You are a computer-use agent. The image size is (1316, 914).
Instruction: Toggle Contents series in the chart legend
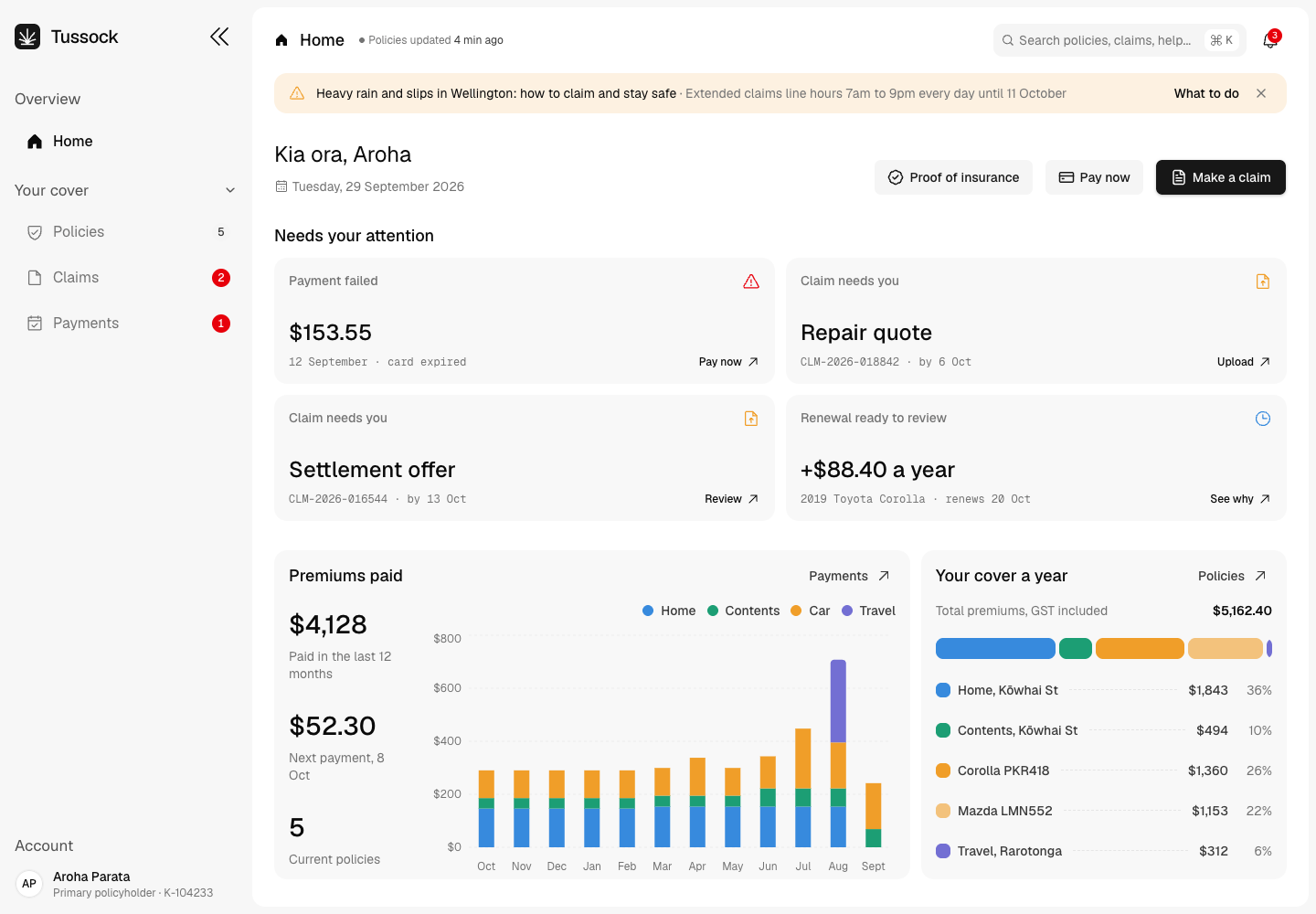pos(743,611)
